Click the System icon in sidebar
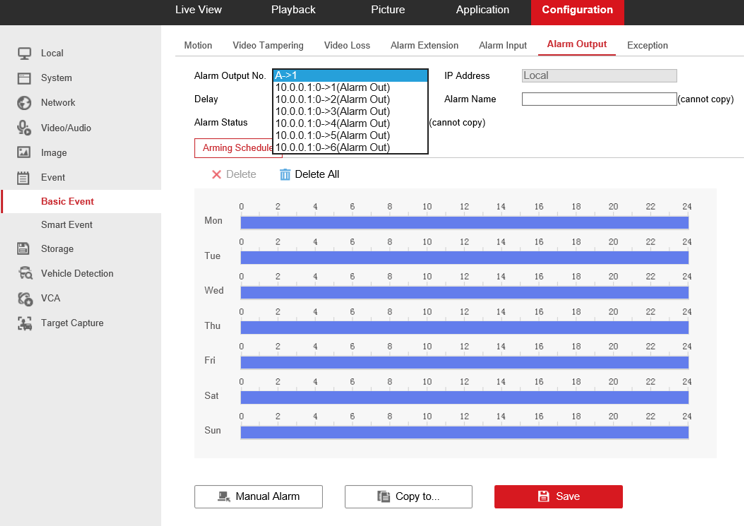The height and width of the screenshot is (526, 744). pos(24,78)
